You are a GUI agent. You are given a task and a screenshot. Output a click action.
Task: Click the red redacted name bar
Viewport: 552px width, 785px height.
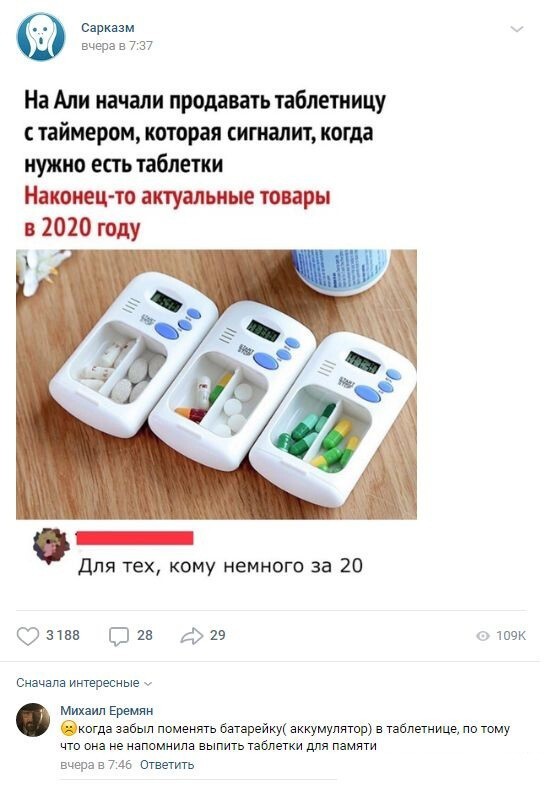point(135,538)
